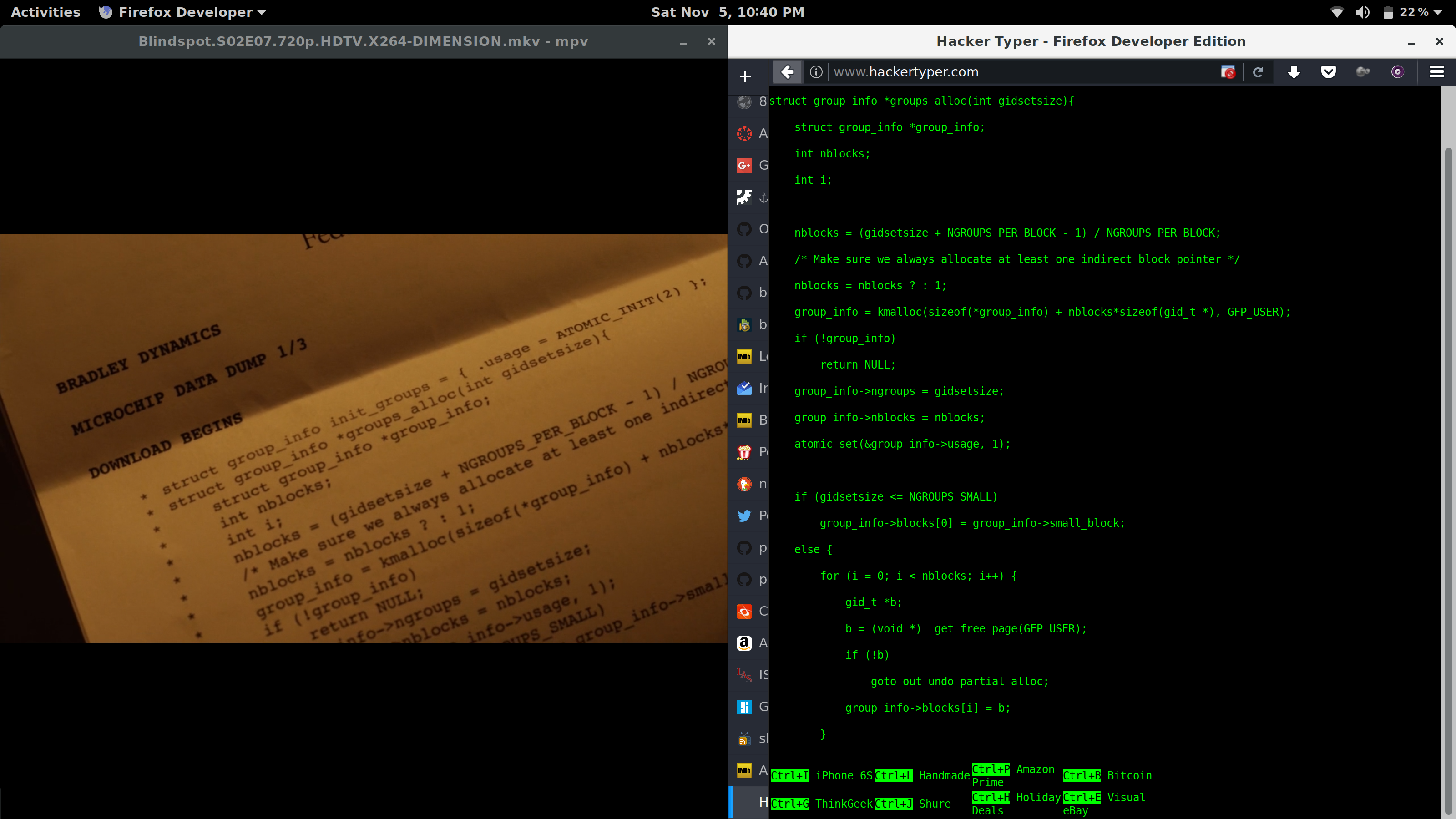Open the Pocket icon in the toolbar
Image resolution: width=1456 pixels, height=819 pixels.
[1329, 72]
